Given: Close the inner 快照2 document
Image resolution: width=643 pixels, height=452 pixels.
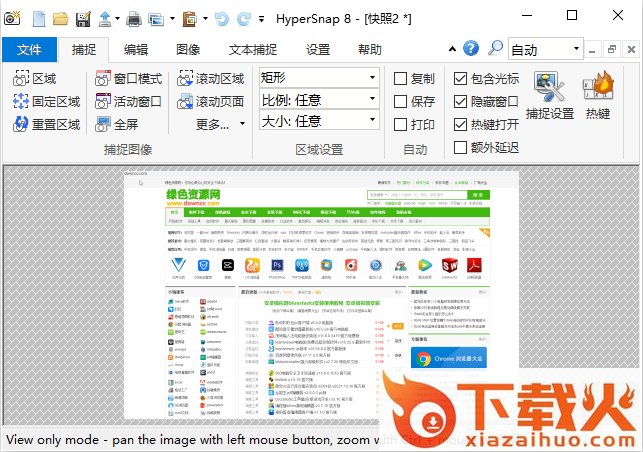Looking at the screenshot, I should [631, 50].
